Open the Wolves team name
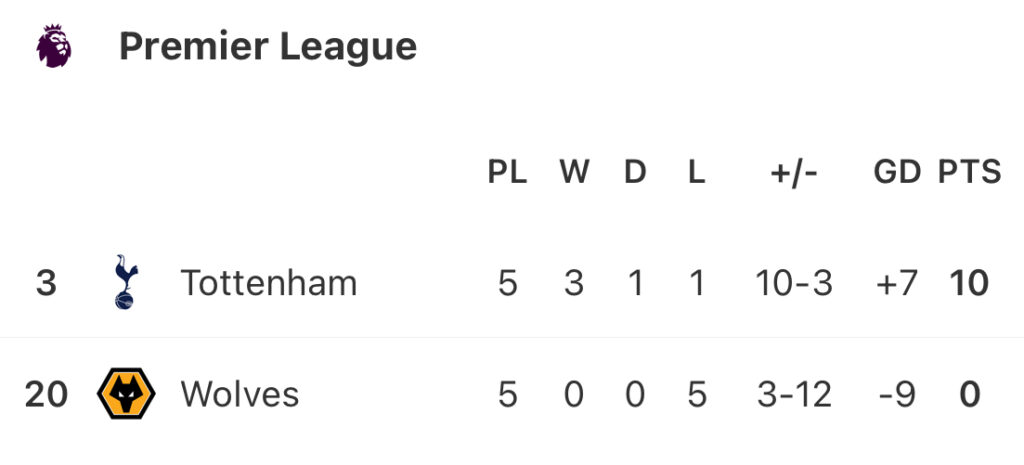Screen dimensions: 1024x465 [240, 394]
